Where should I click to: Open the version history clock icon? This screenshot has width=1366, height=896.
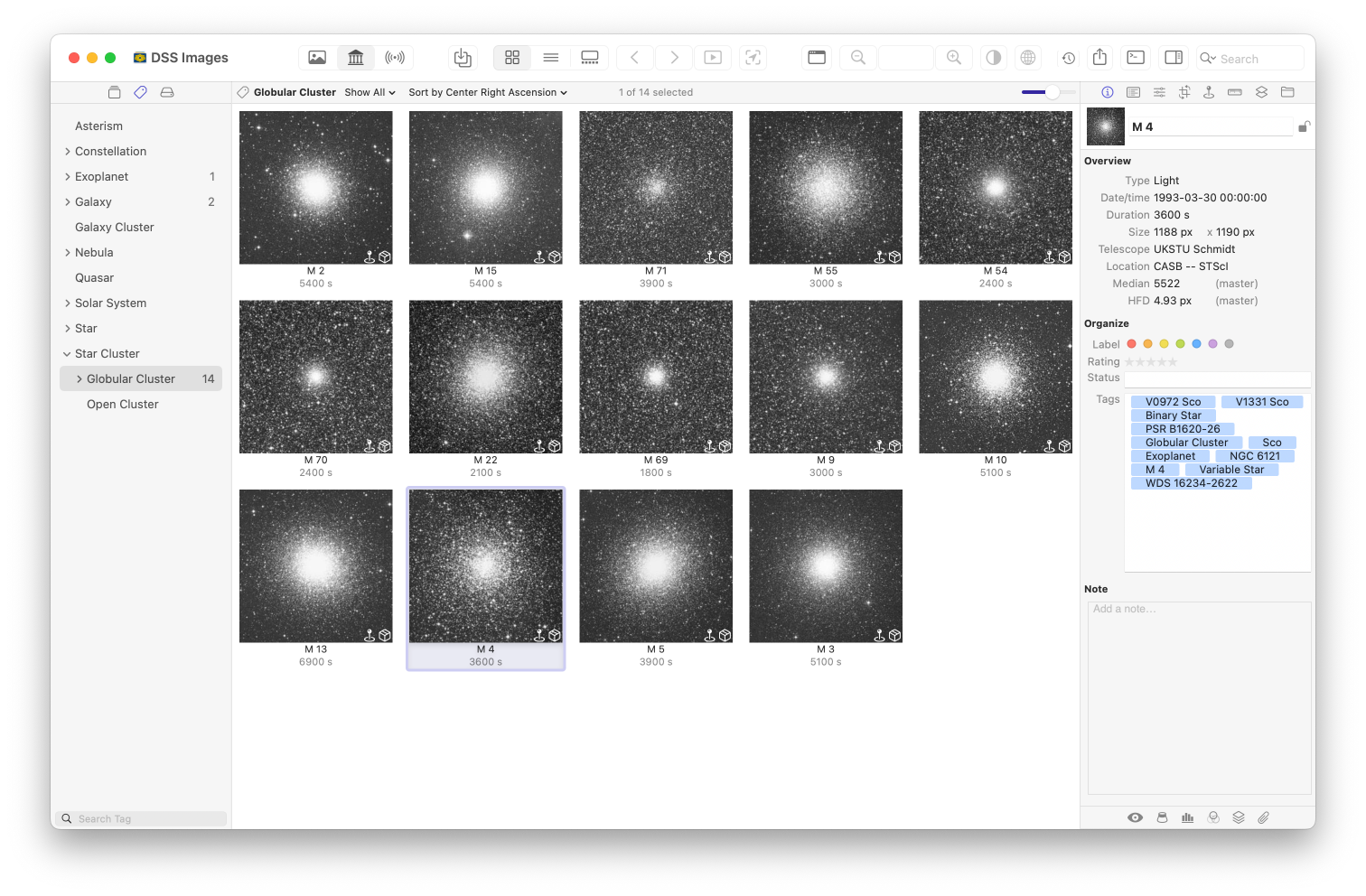pos(1068,58)
